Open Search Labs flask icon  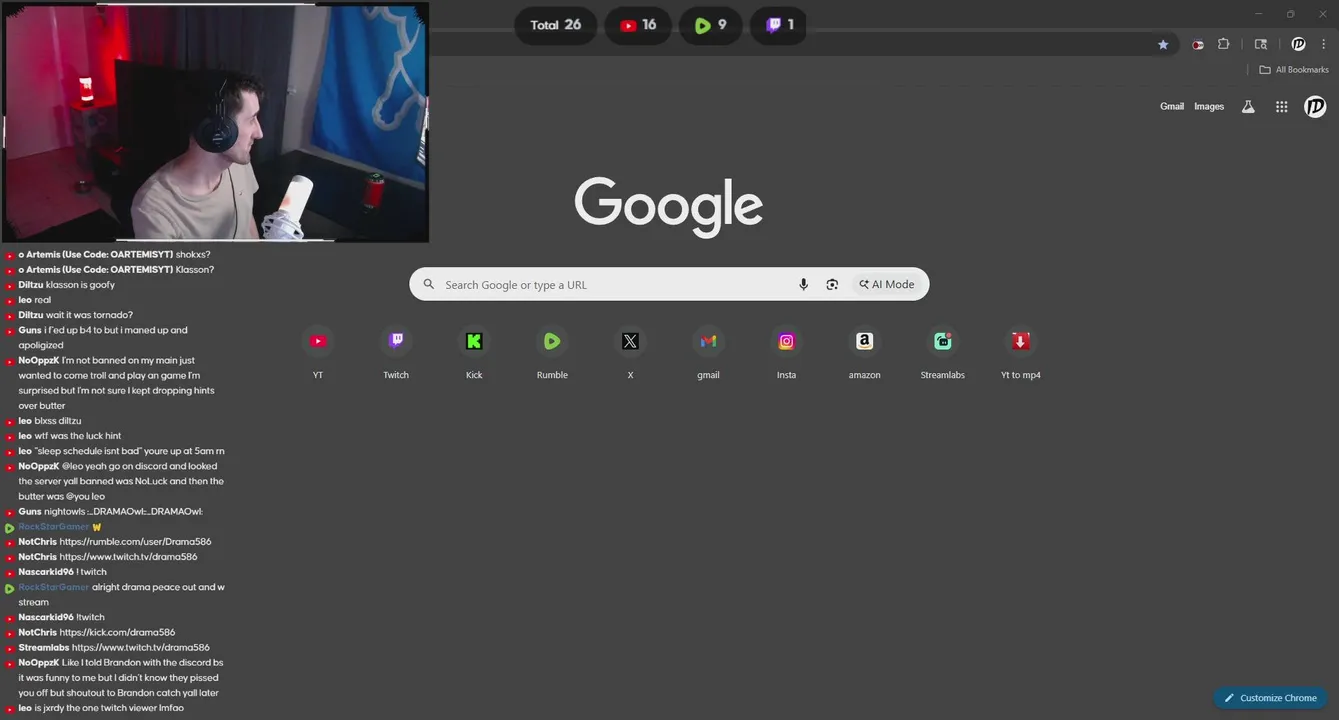pyautogui.click(x=1248, y=107)
